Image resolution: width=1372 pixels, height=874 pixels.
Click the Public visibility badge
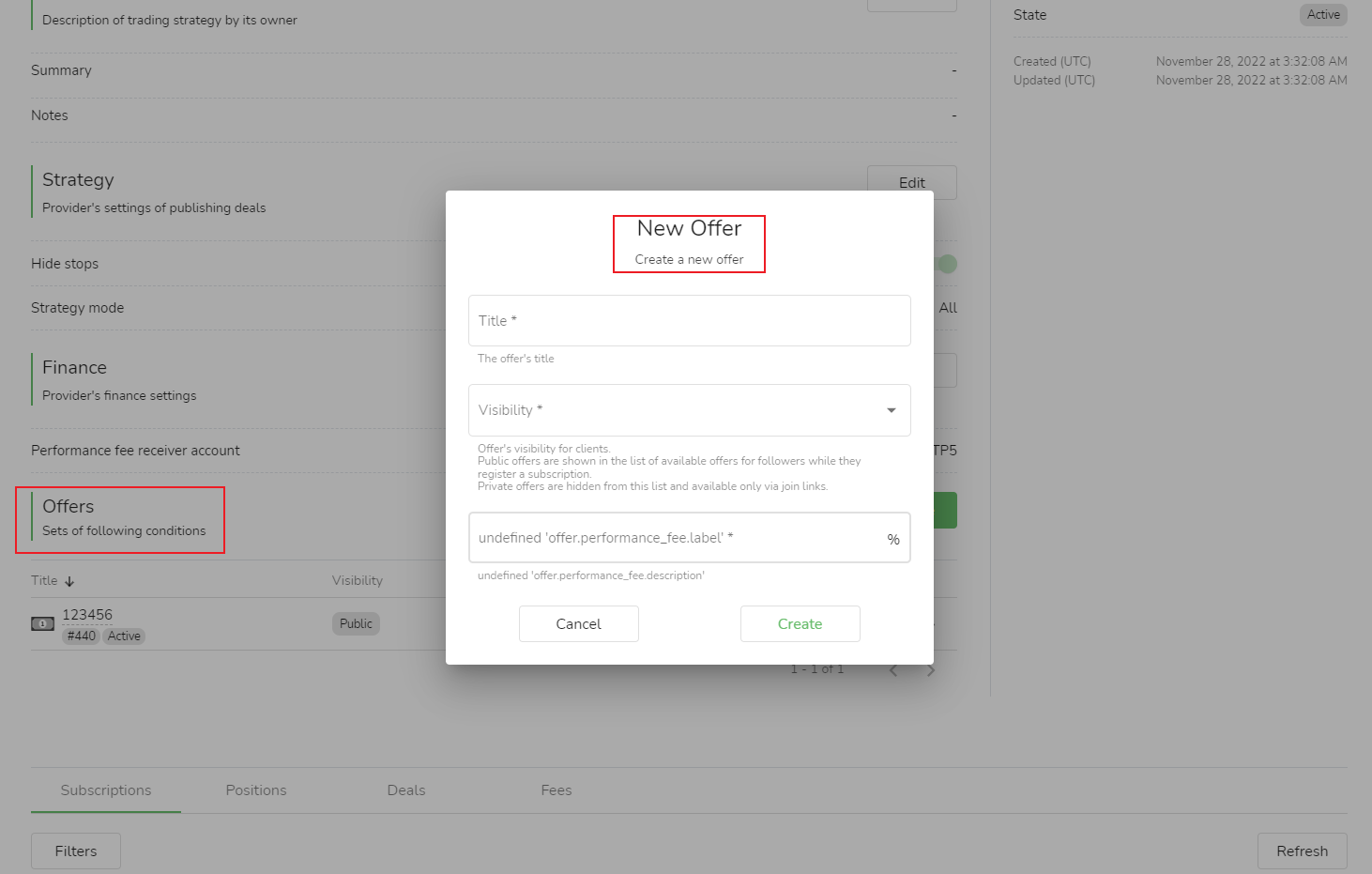(x=356, y=624)
